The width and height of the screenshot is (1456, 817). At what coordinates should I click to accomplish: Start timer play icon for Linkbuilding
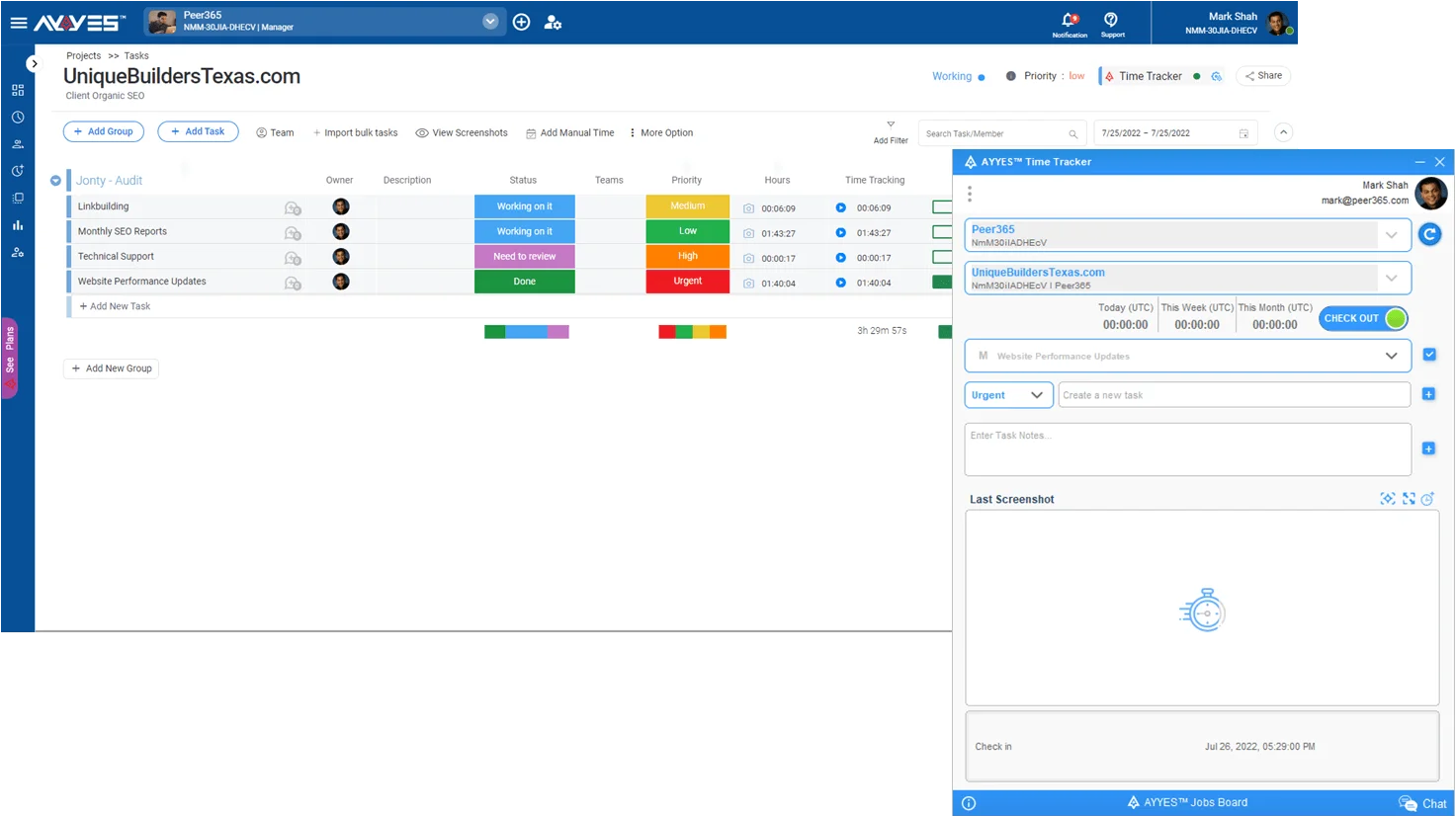click(840, 207)
